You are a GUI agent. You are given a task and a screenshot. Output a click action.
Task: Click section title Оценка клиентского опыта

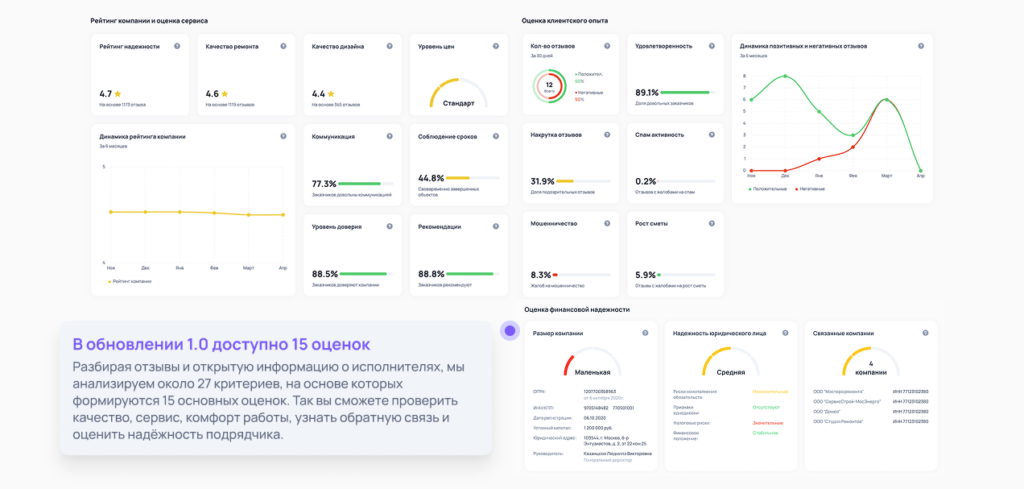pyautogui.click(x=565, y=21)
